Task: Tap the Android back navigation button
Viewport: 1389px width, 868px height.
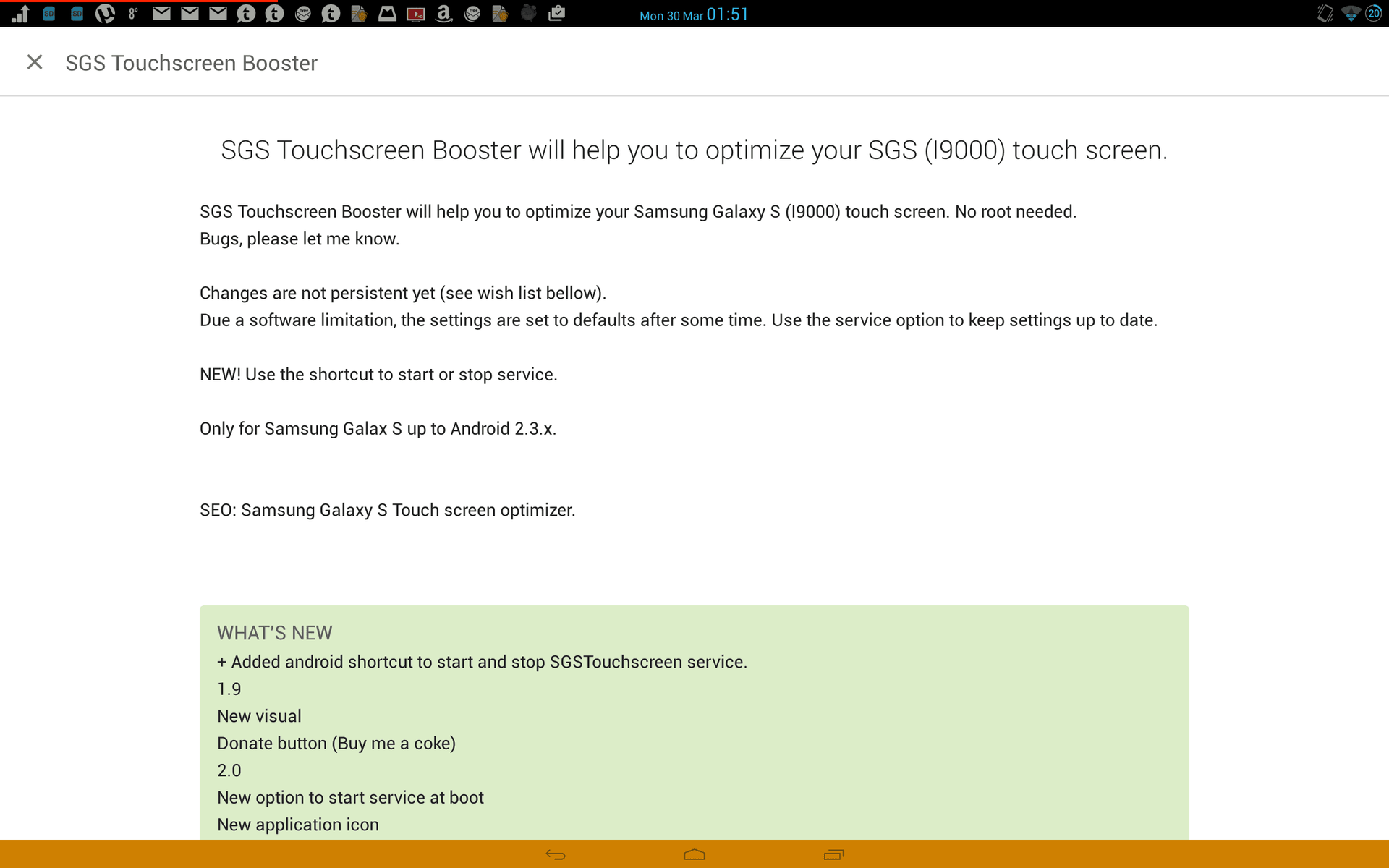Action: pyautogui.click(x=555, y=854)
